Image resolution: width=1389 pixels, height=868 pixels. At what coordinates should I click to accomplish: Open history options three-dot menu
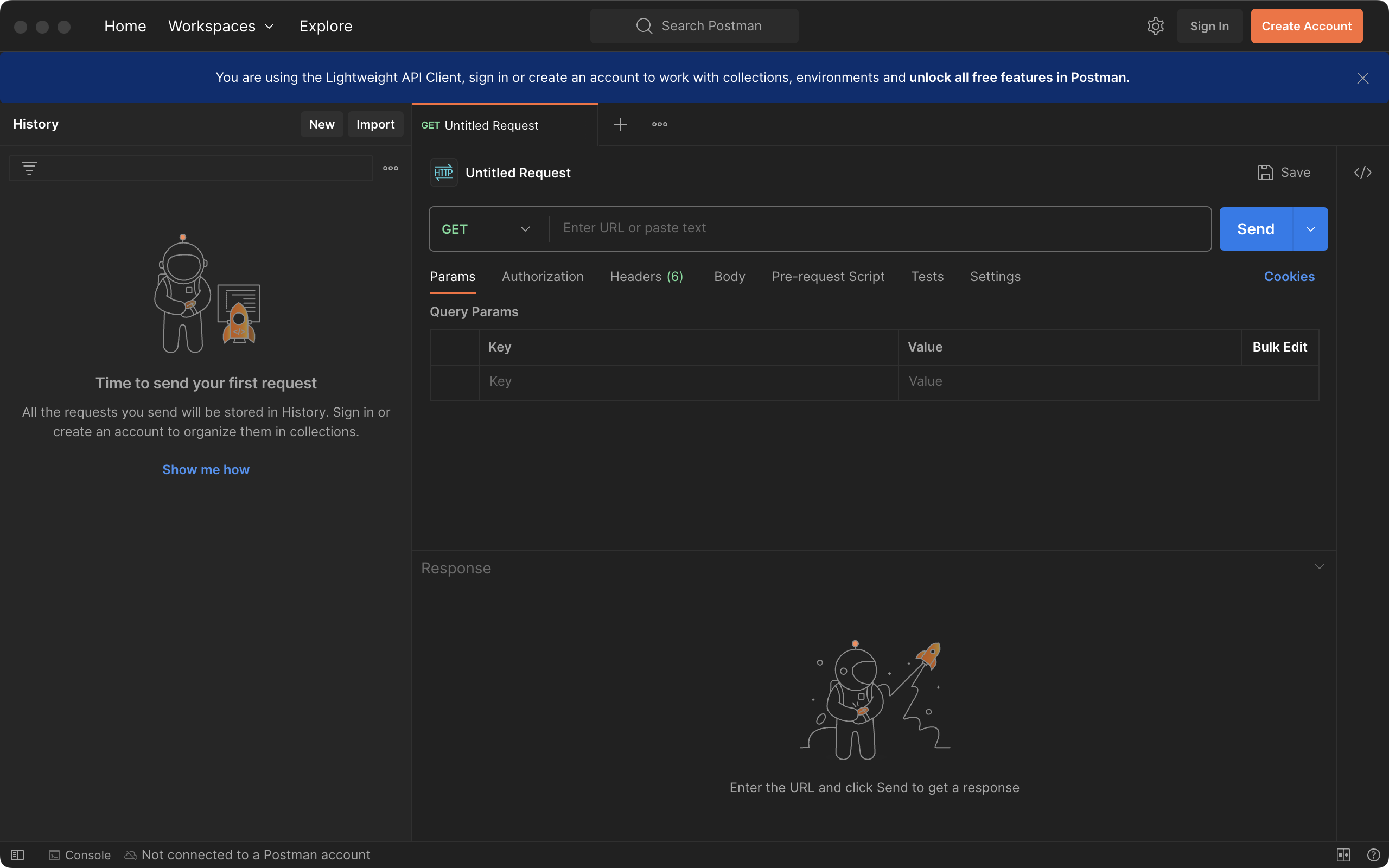pyautogui.click(x=390, y=168)
